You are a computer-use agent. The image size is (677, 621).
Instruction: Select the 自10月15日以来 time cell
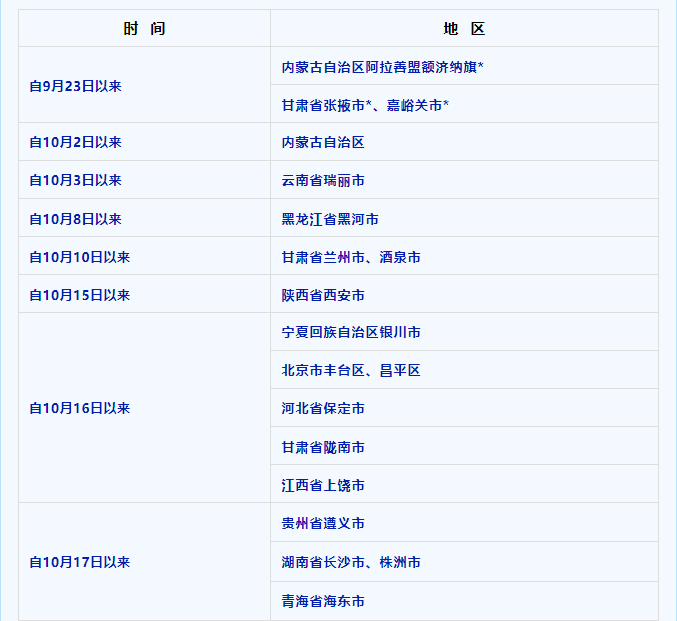coord(80,295)
